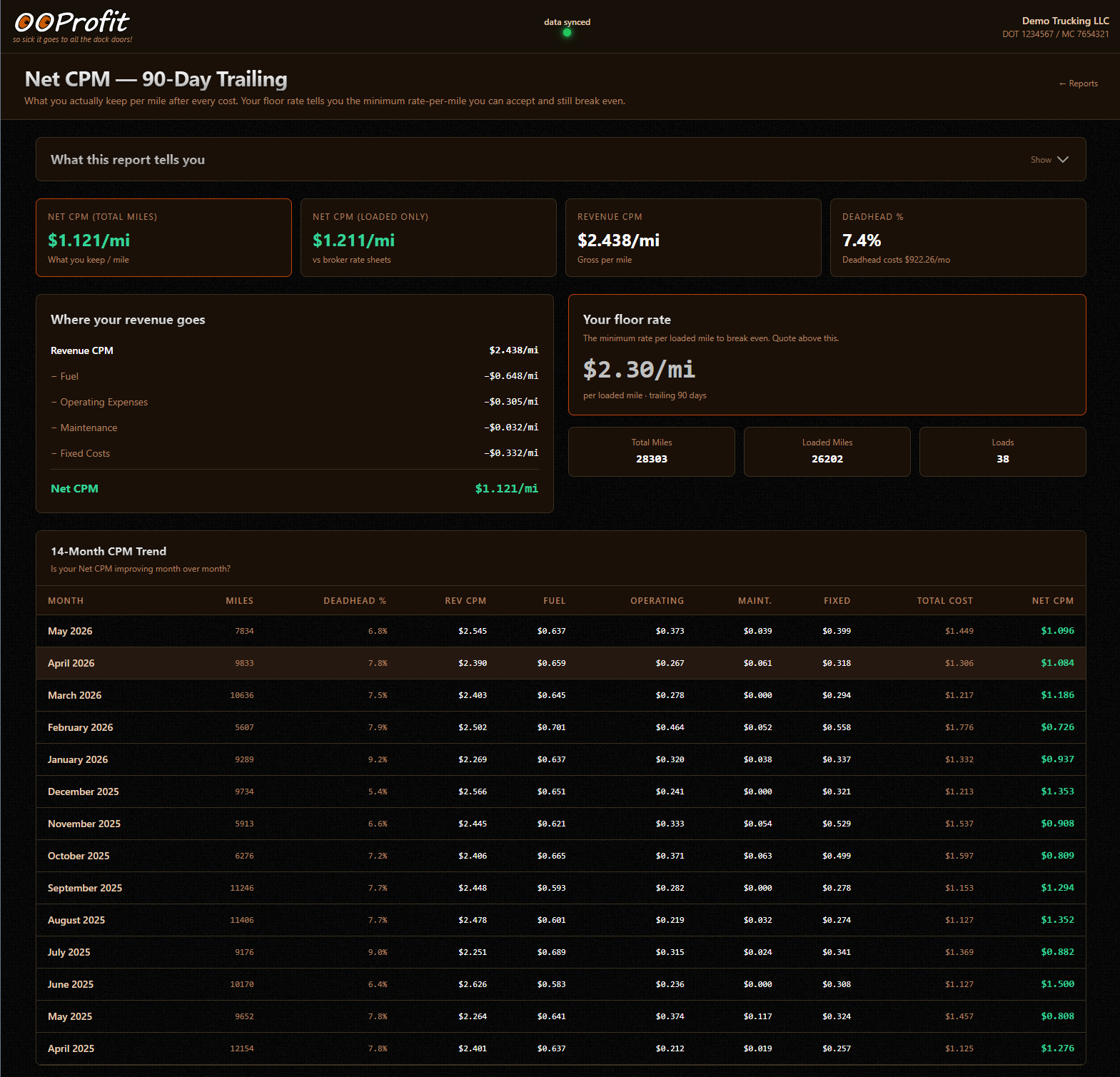Click the DEADHEAD % column header
The image size is (1120, 1077).
[x=355, y=601]
